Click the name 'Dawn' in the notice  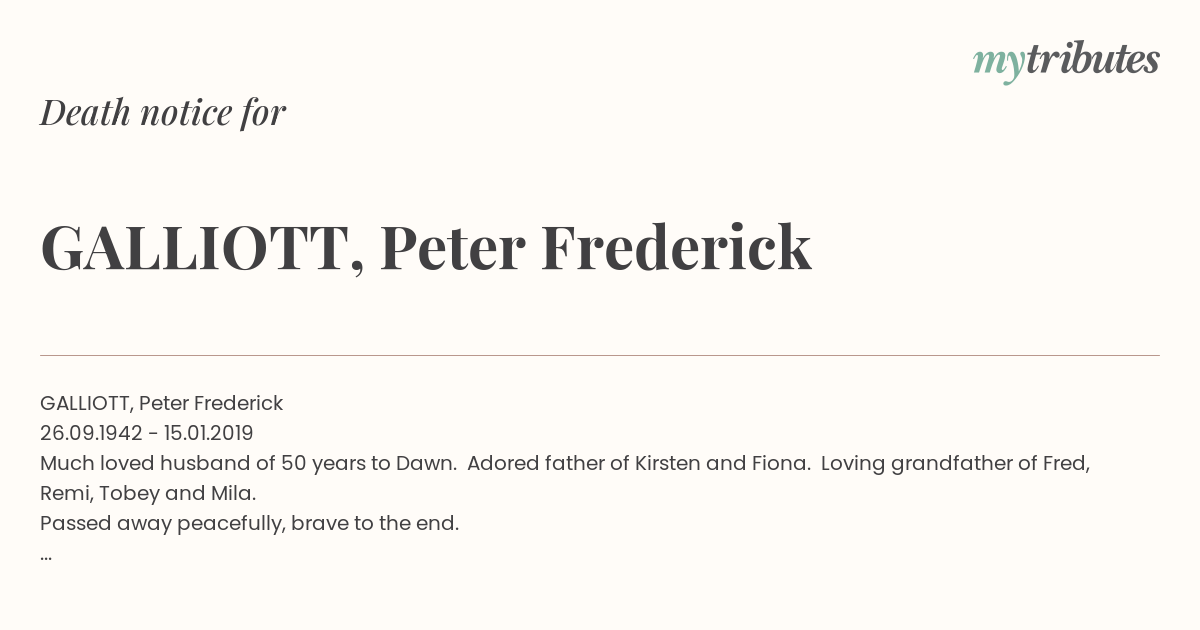424,463
